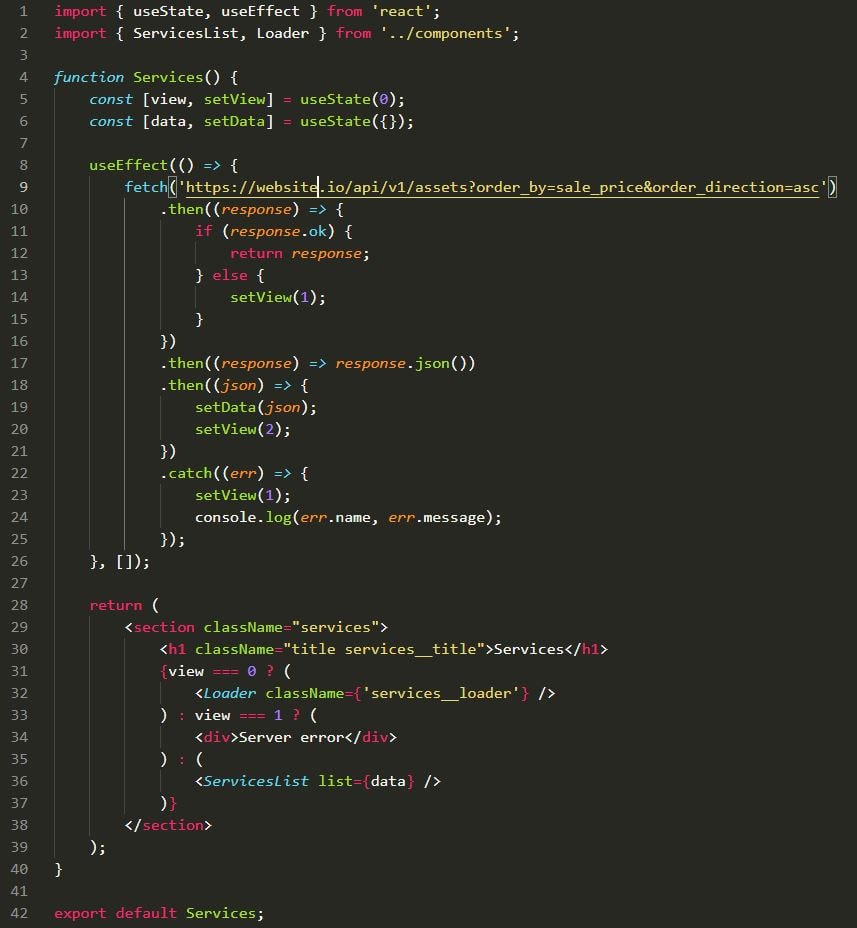Viewport: 857px width, 928px height.
Task: Click line number 1 in the gutter
Action: (x=23, y=11)
